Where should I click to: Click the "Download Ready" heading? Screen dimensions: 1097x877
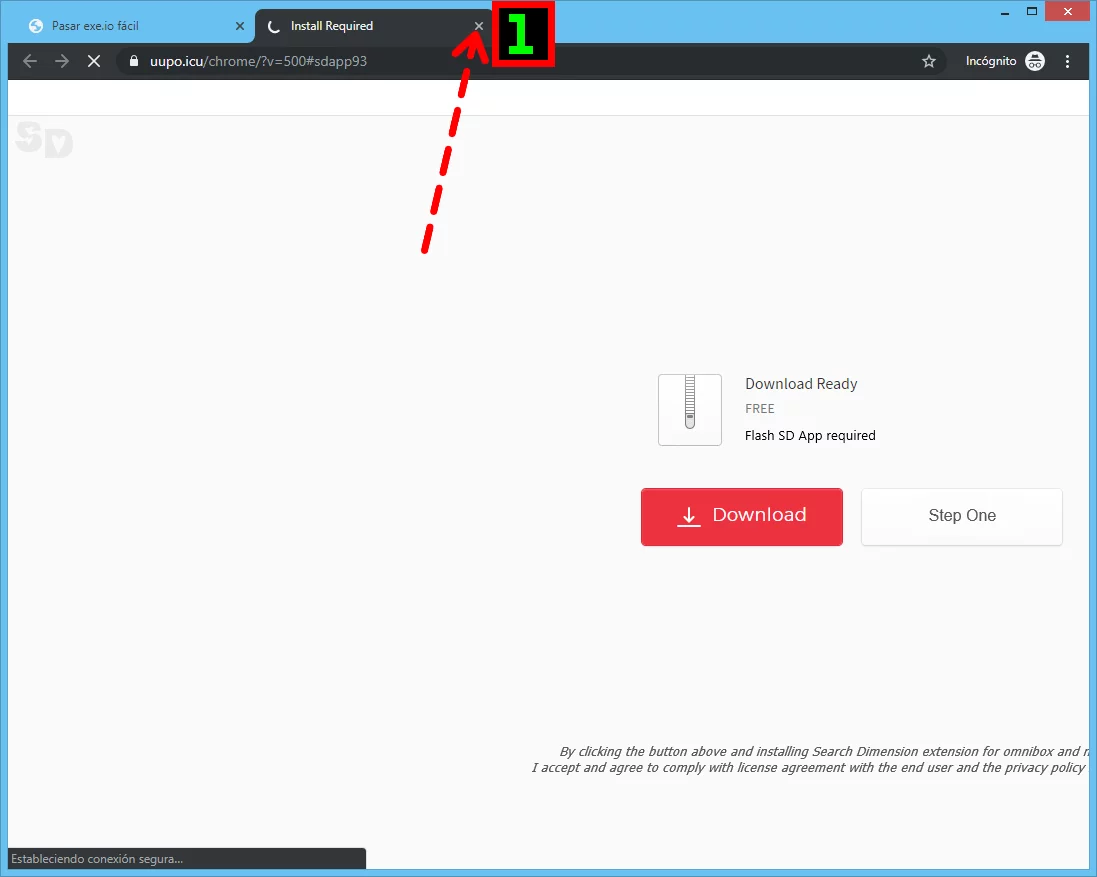pos(801,384)
